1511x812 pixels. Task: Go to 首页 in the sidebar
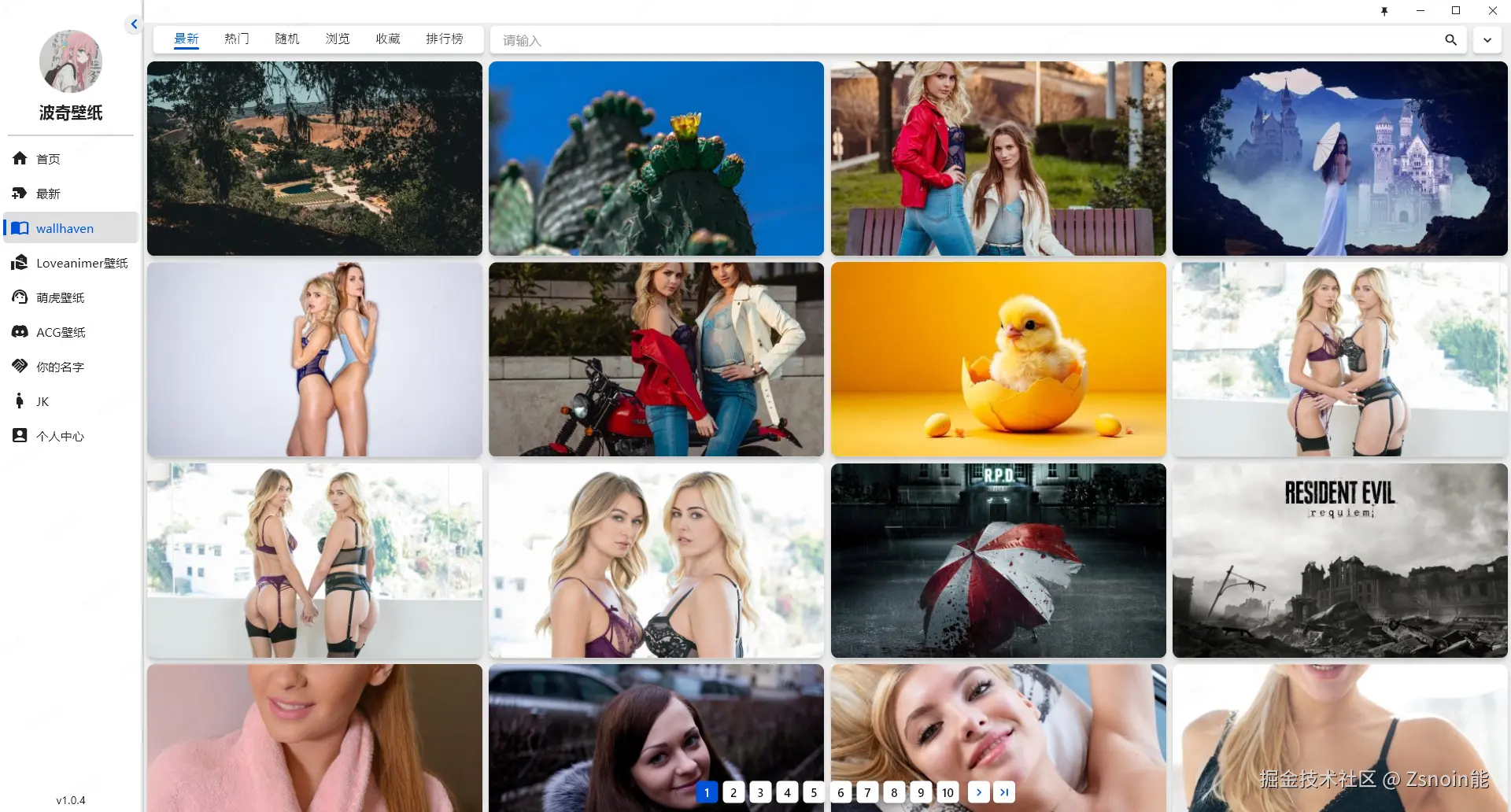coord(71,159)
